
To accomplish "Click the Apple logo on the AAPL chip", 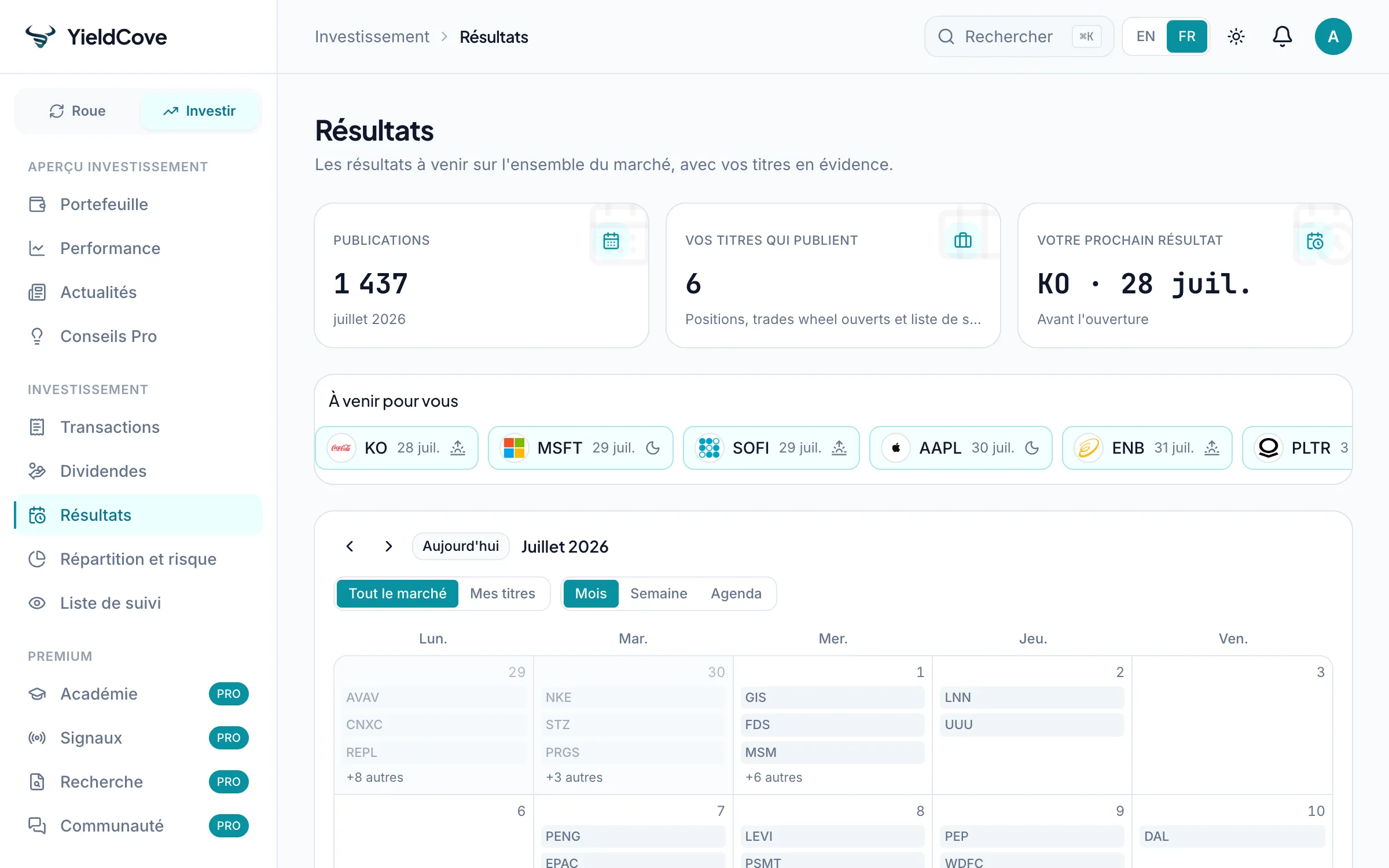I will 896,448.
